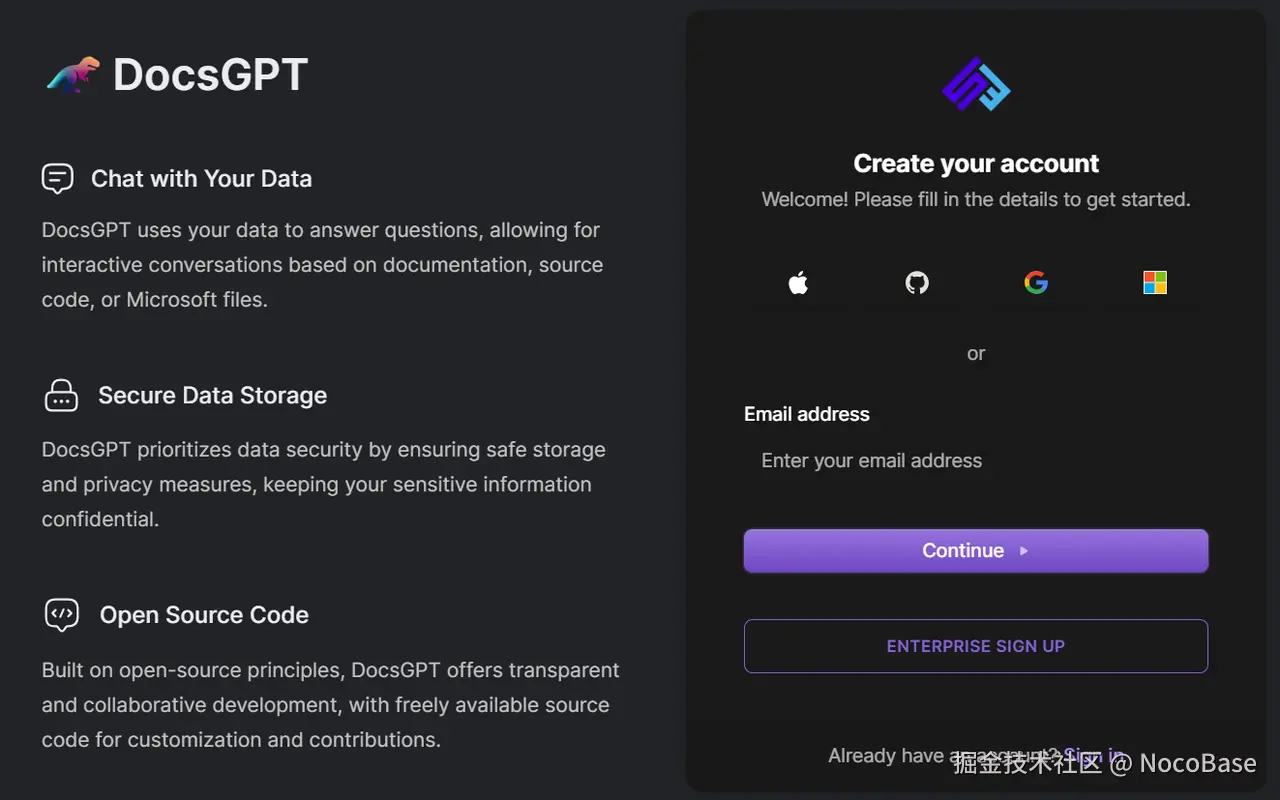Click the Secure Data Storage heading
The height and width of the screenshot is (800, 1280).
point(212,395)
